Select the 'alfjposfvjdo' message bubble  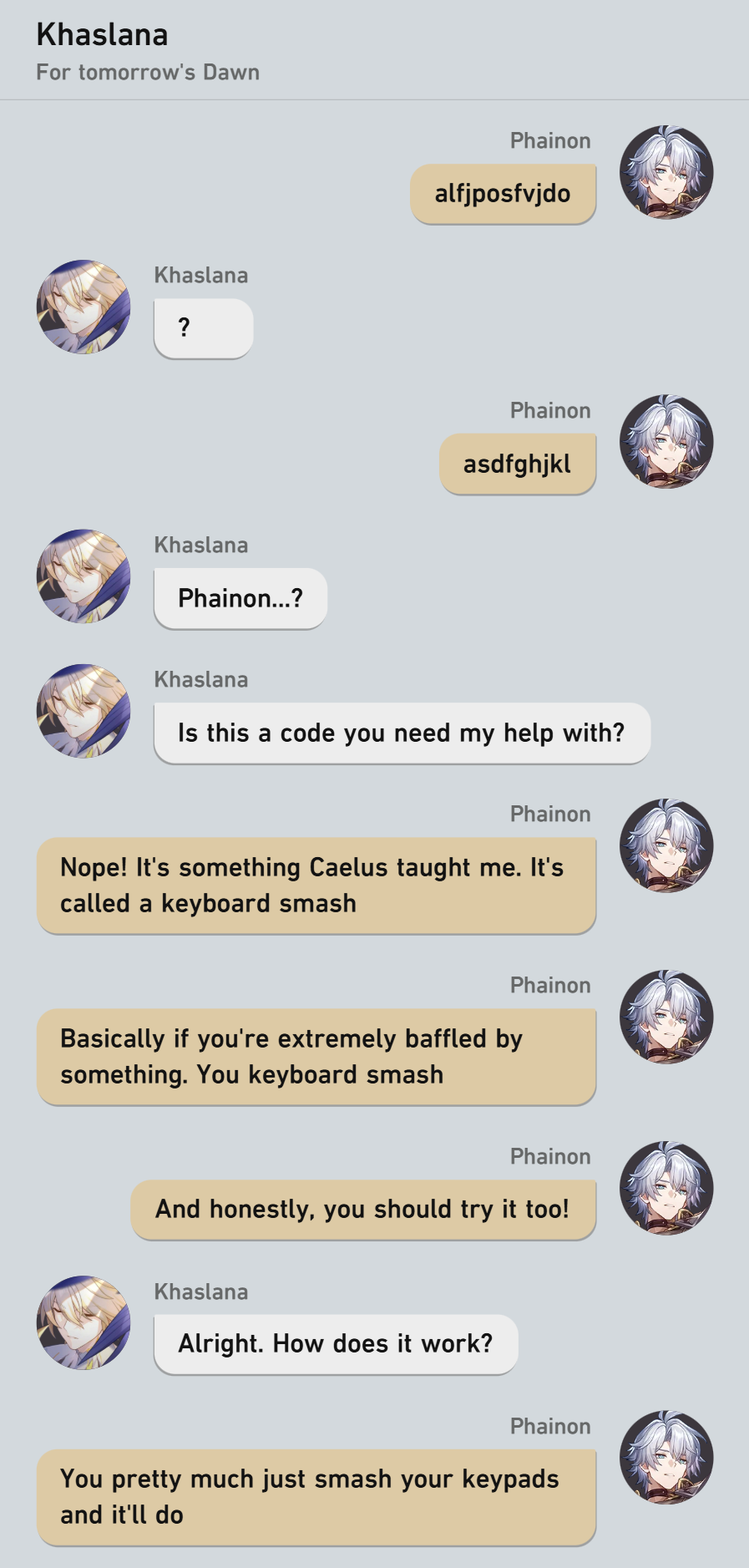click(503, 194)
